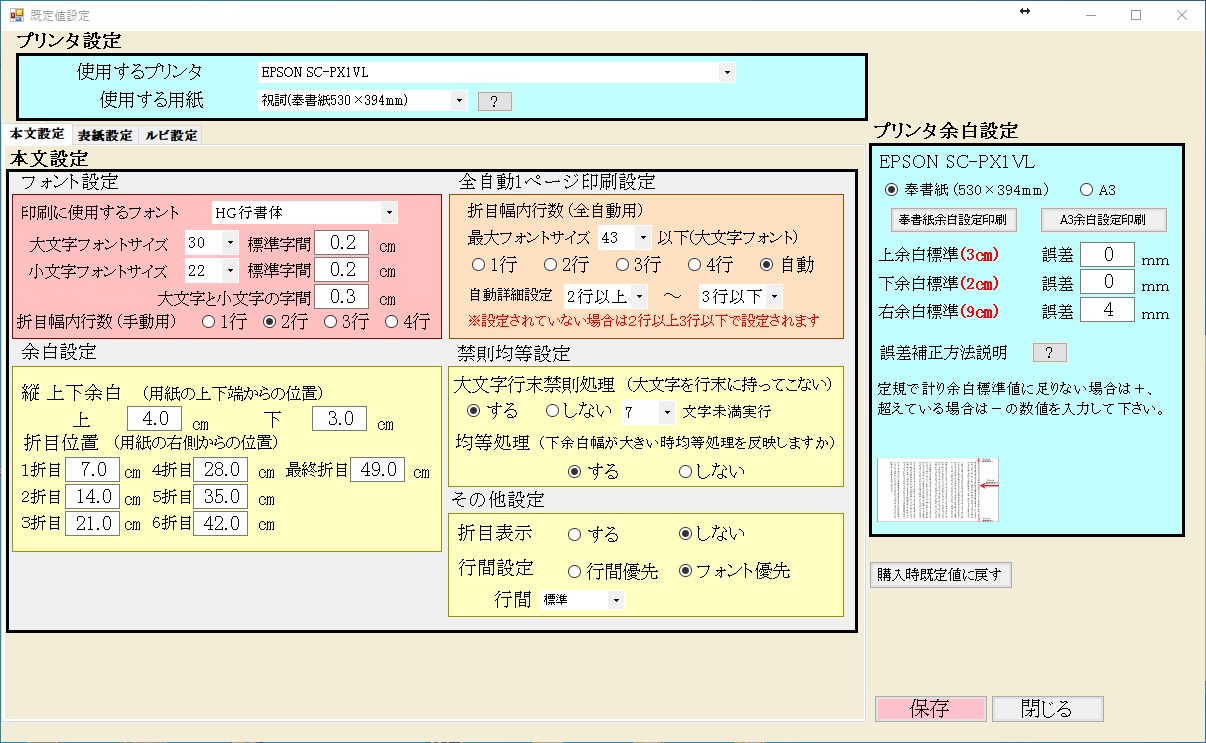Select 行間優先 line spacing option

click(613, 571)
